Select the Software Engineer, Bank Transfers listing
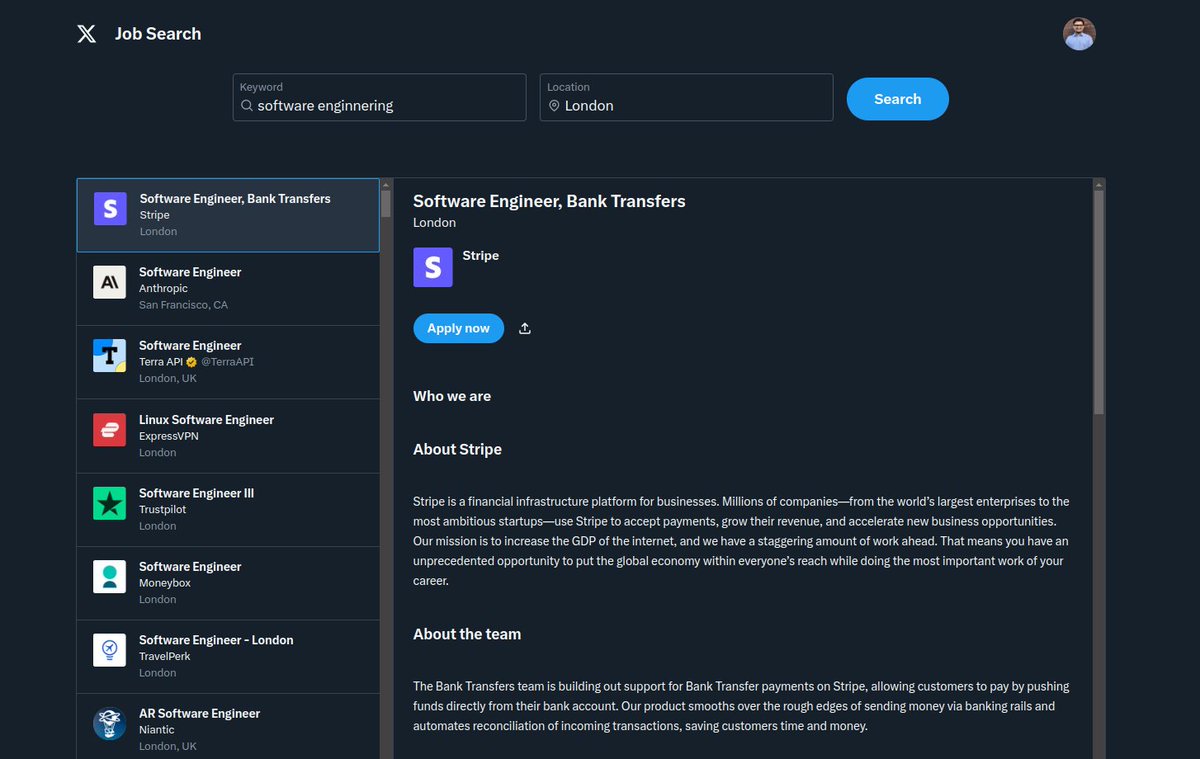Viewport: 1200px width, 759px height. tap(228, 215)
